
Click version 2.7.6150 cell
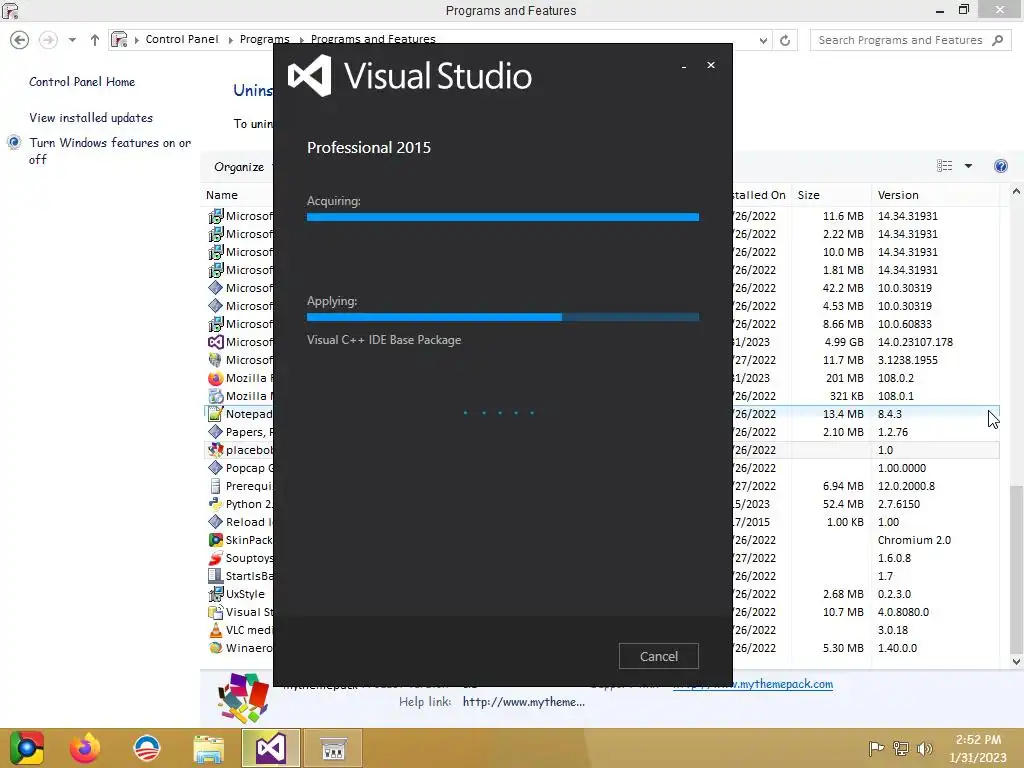899,504
